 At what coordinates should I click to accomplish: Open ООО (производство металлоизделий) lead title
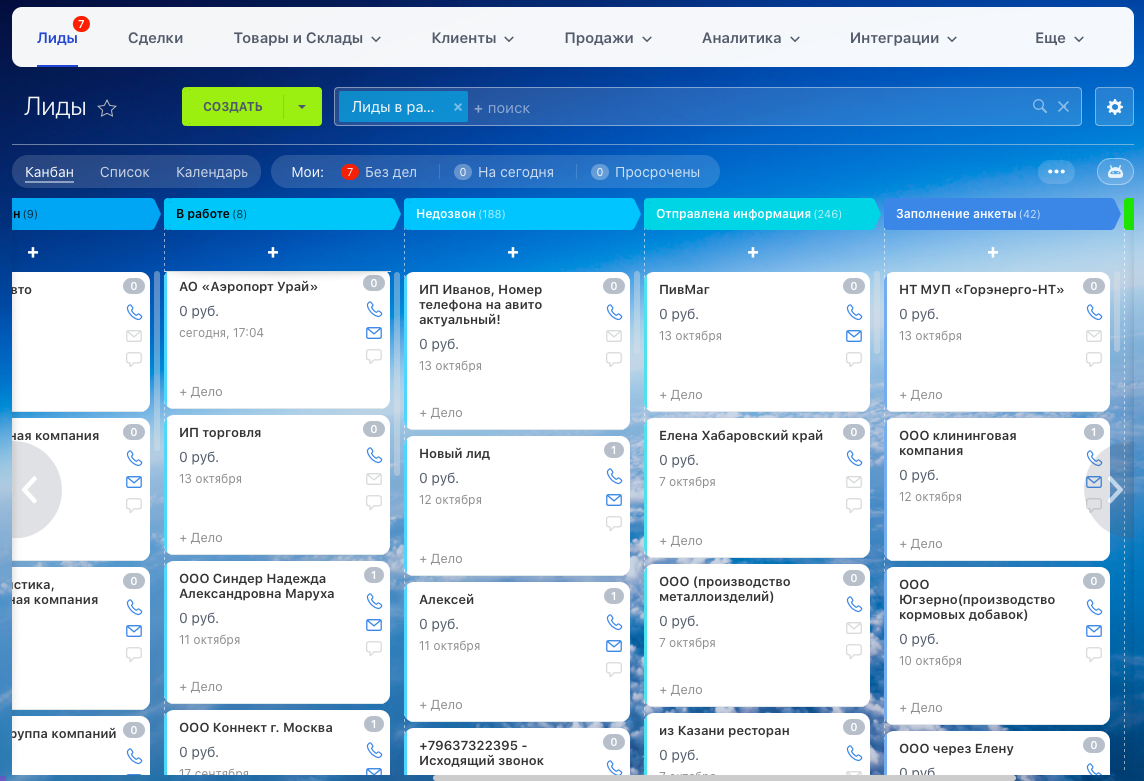pos(724,589)
